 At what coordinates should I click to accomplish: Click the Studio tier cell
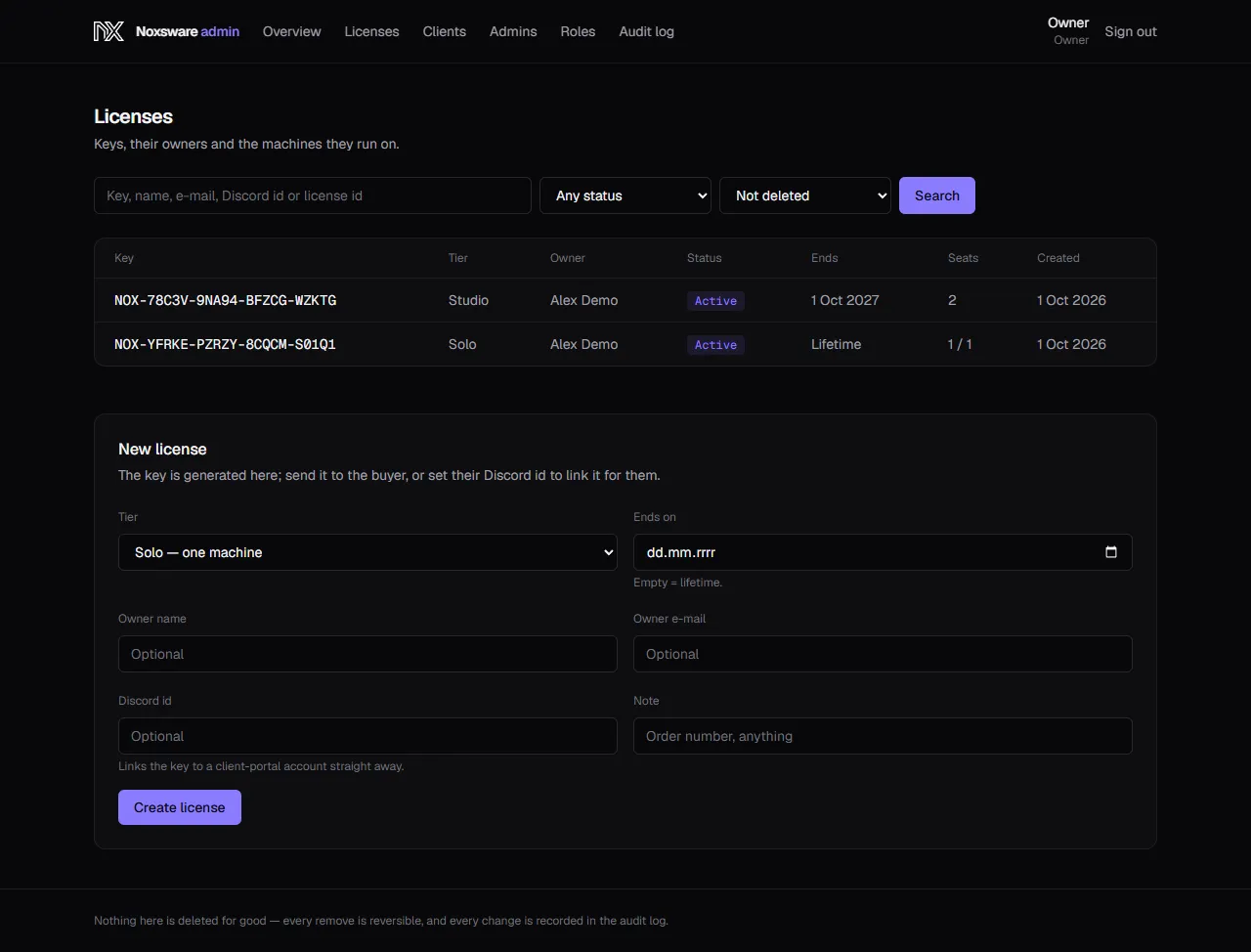coord(468,300)
